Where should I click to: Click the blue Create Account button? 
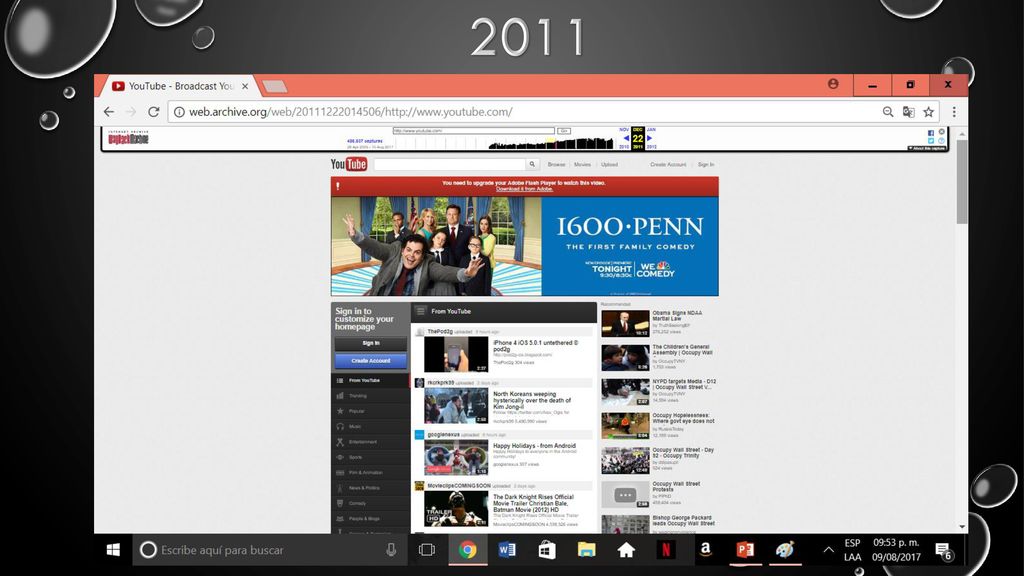point(370,360)
